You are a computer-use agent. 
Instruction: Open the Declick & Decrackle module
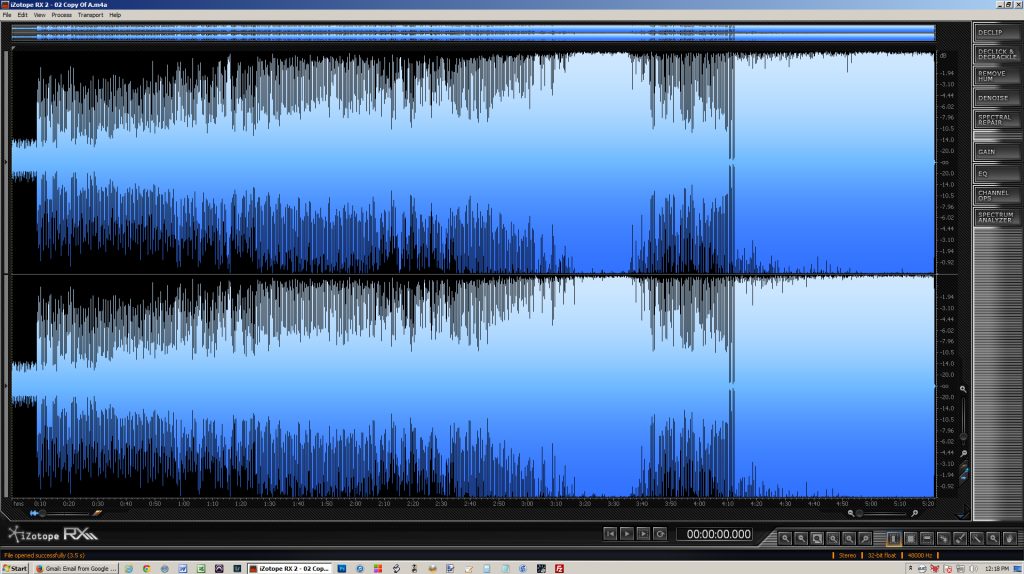tap(997, 54)
